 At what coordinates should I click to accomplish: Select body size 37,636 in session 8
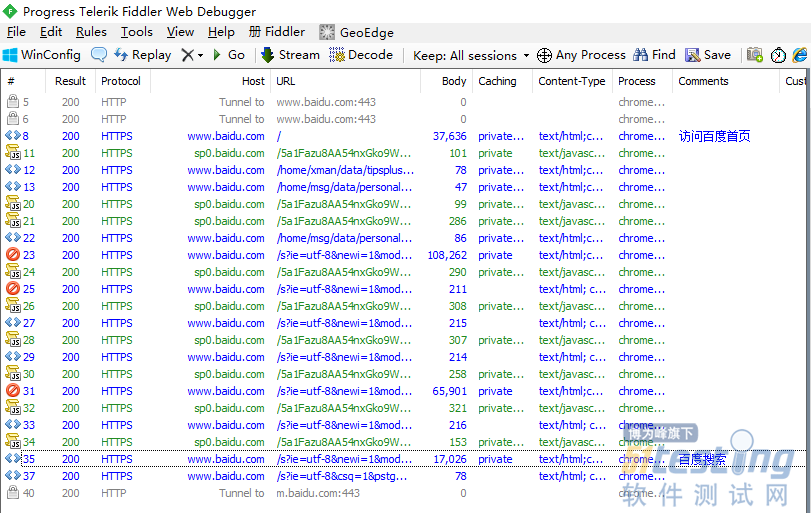[449, 136]
